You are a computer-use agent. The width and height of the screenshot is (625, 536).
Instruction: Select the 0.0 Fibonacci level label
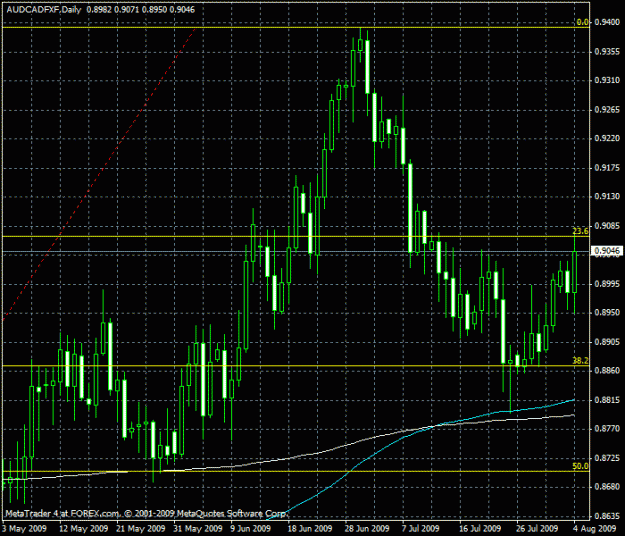[x=582, y=22]
